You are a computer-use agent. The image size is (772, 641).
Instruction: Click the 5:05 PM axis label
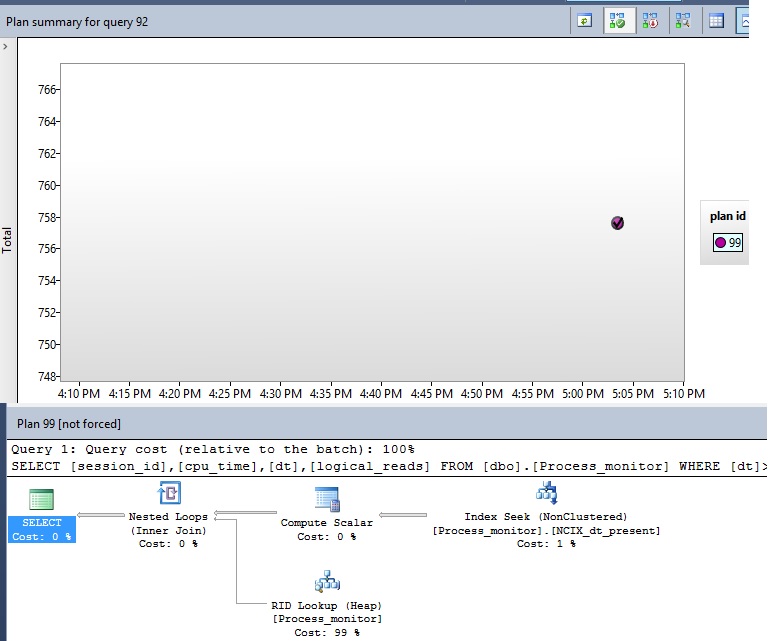pos(633,394)
